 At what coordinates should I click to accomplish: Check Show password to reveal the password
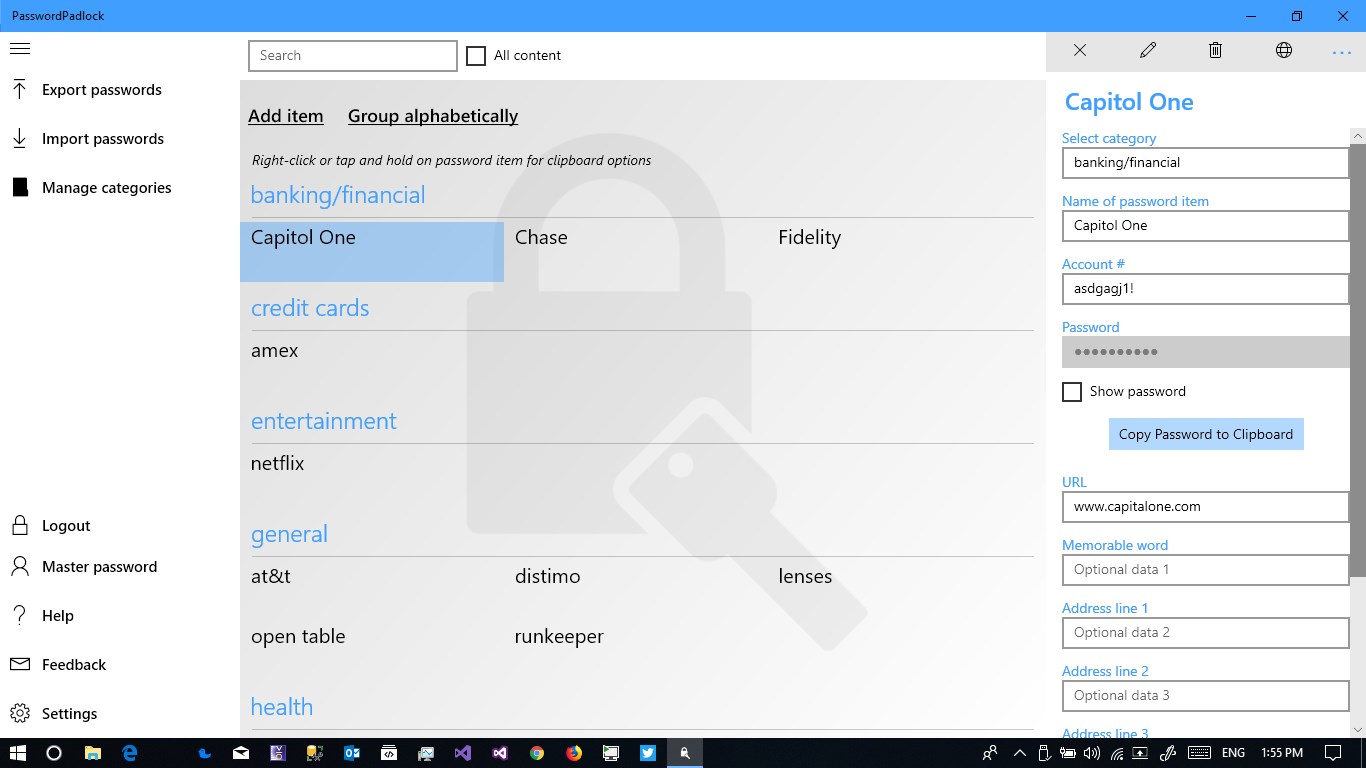tap(1071, 391)
